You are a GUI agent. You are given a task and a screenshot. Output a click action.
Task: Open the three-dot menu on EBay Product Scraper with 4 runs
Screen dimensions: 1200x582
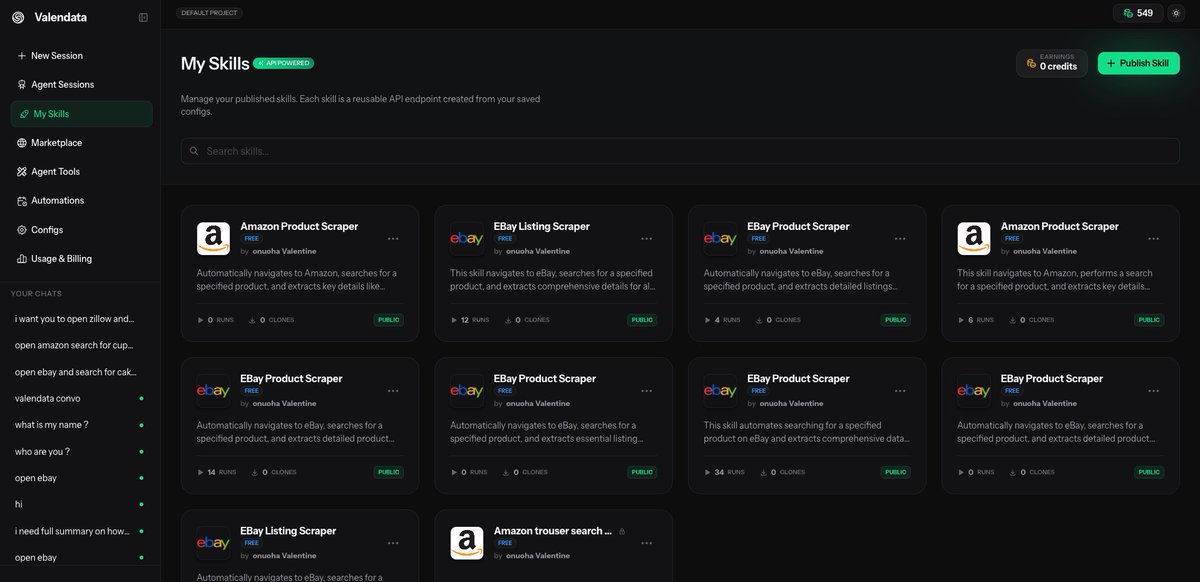pyautogui.click(x=900, y=239)
